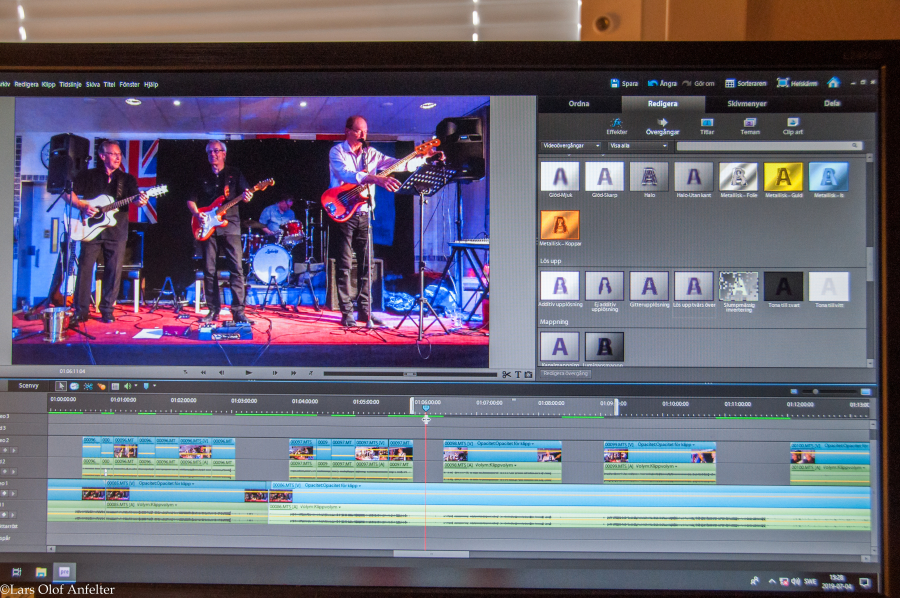Open File Explorer in the taskbar
This screenshot has height=598, width=900.
pos(41,572)
